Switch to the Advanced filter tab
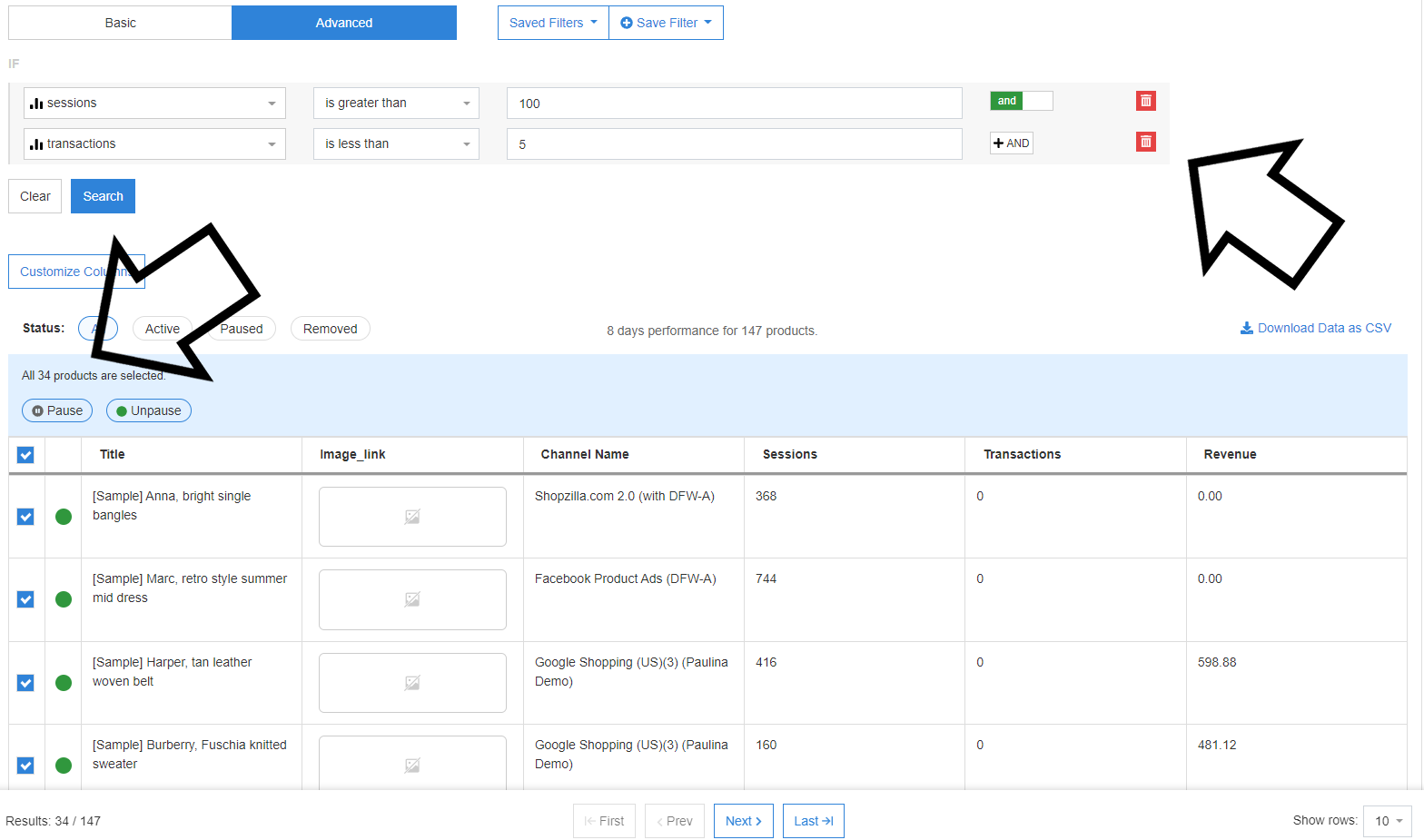 (344, 23)
